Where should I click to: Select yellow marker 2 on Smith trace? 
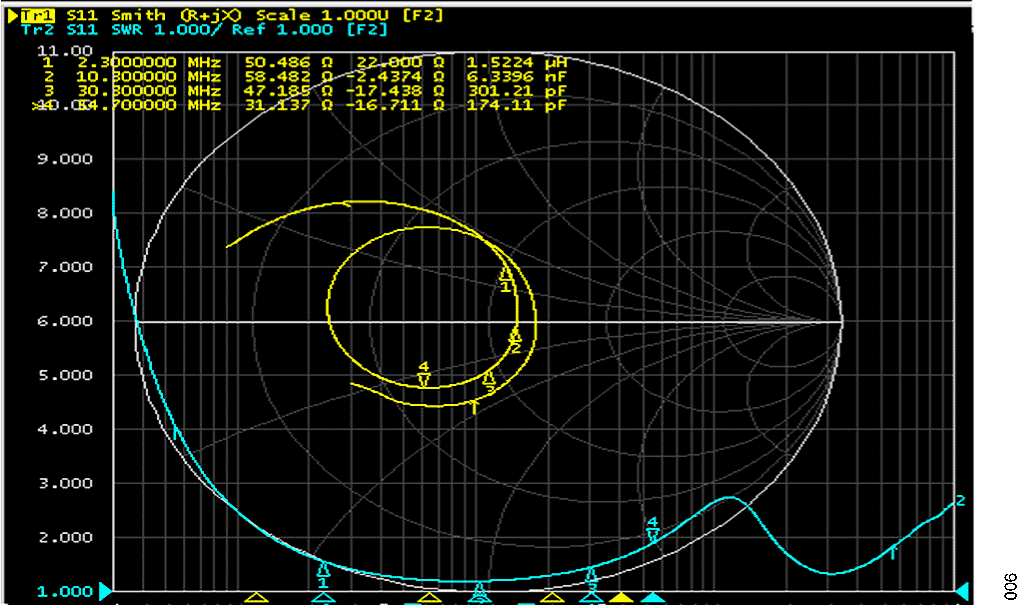[515, 341]
